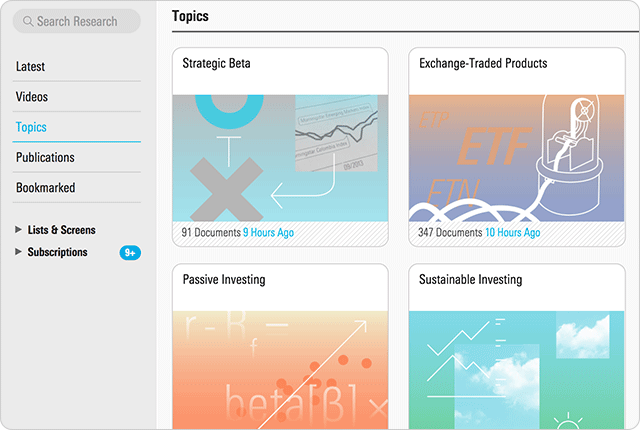Click the magnifier icon in the search box
Image resolution: width=640 pixels, height=430 pixels.
point(27,21)
